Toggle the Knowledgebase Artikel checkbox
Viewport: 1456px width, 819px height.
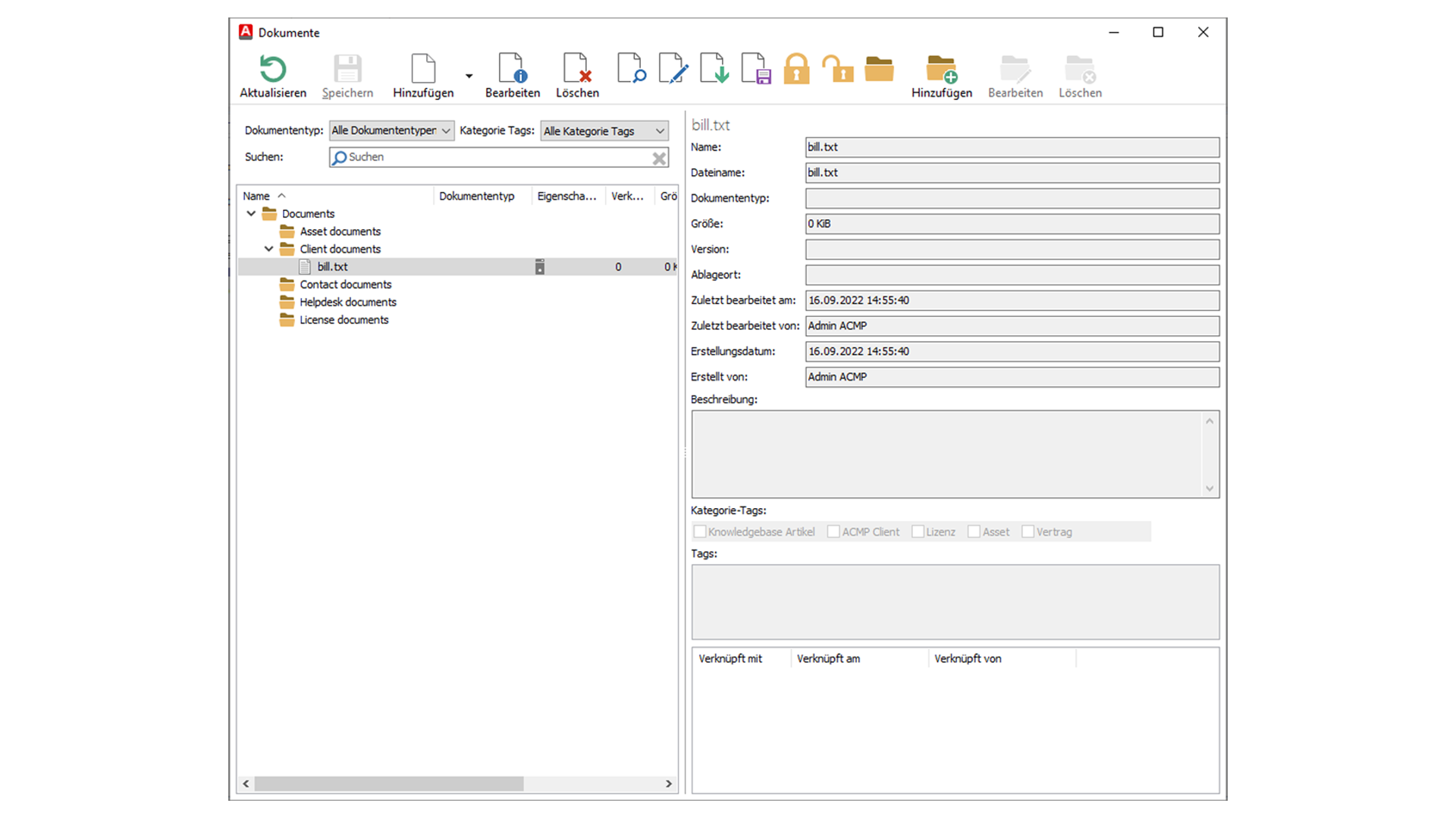[x=700, y=532]
